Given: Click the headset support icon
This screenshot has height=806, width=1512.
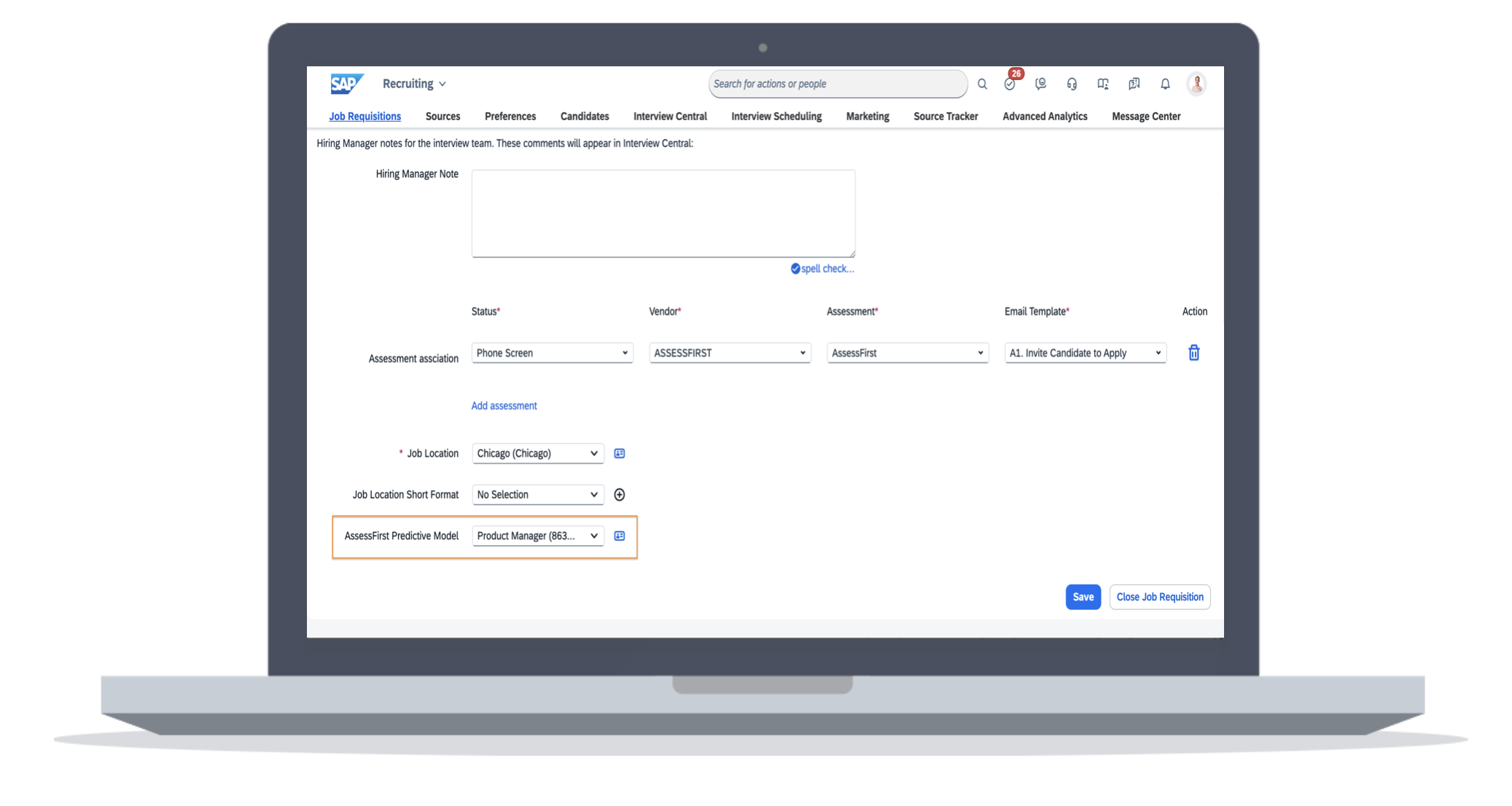Looking at the screenshot, I should tap(1072, 84).
